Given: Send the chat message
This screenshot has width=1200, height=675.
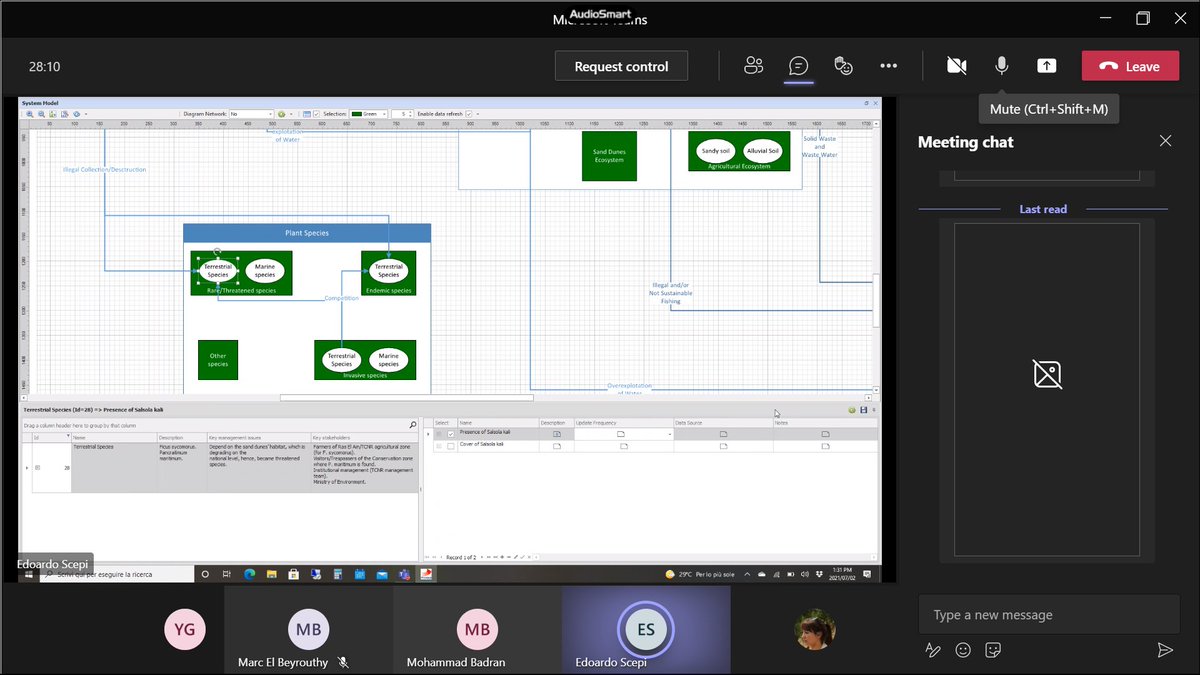Looking at the screenshot, I should [x=1165, y=650].
